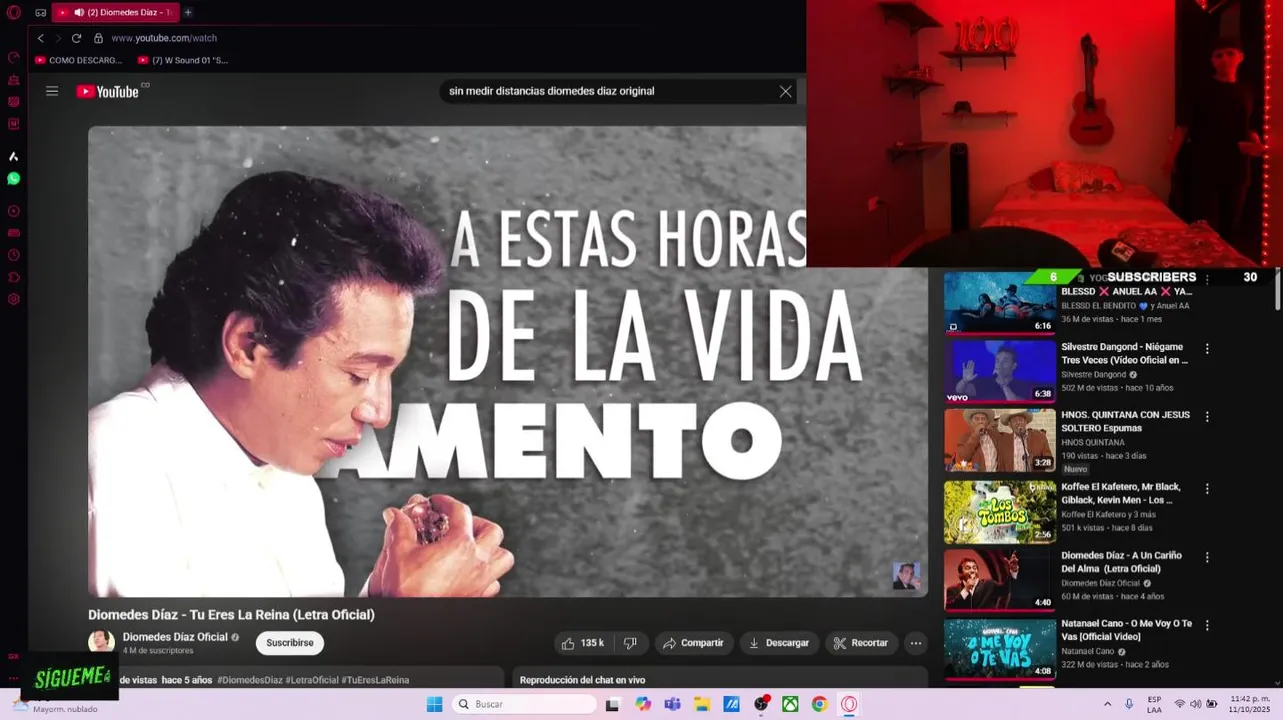Open Los Tombos Koffee El Kafetero thumbnail
The height and width of the screenshot is (720, 1283).
[1000, 512]
